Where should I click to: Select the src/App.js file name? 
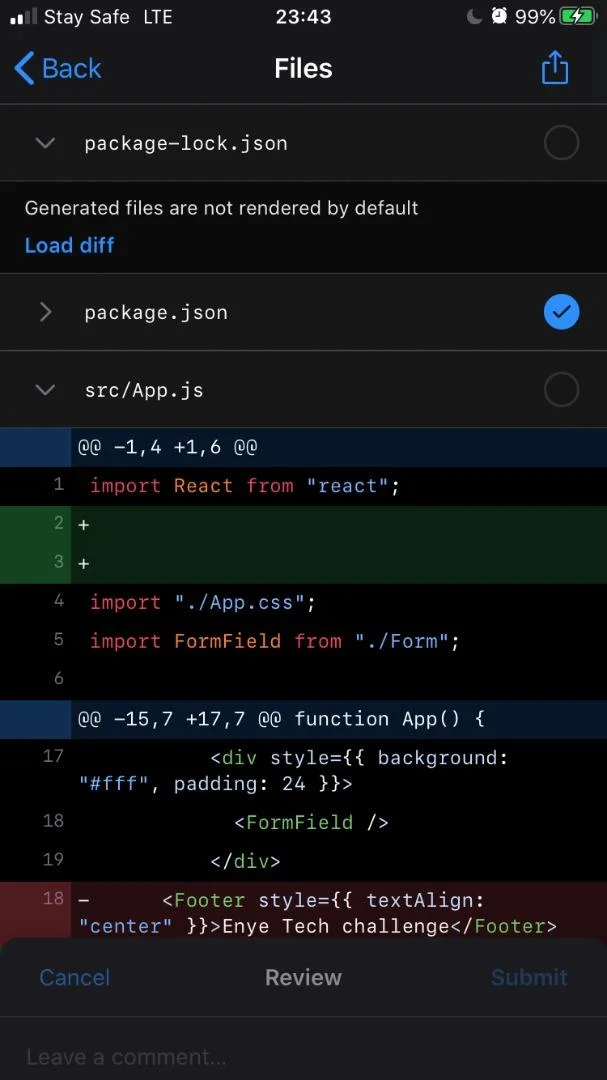[x=144, y=391]
